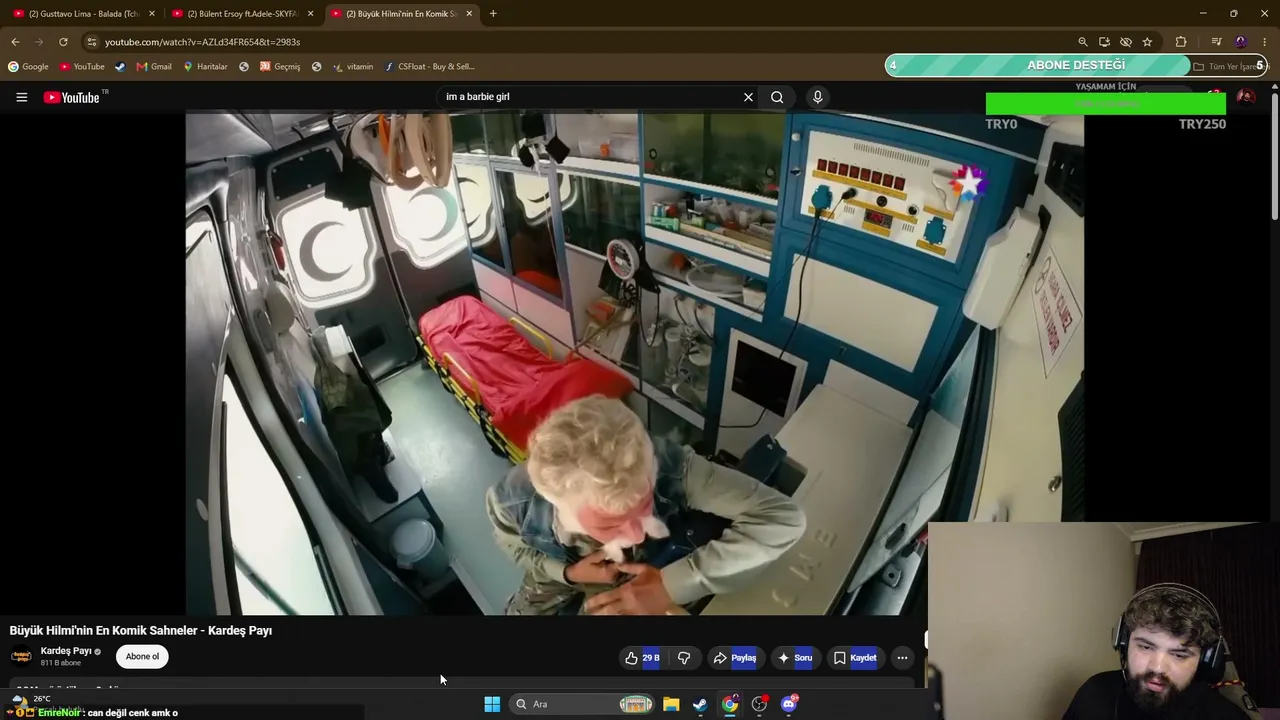Viewport: 1280px width, 720px height.
Task: Close the Bülent Ersoy tab
Action: tap(311, 14)
